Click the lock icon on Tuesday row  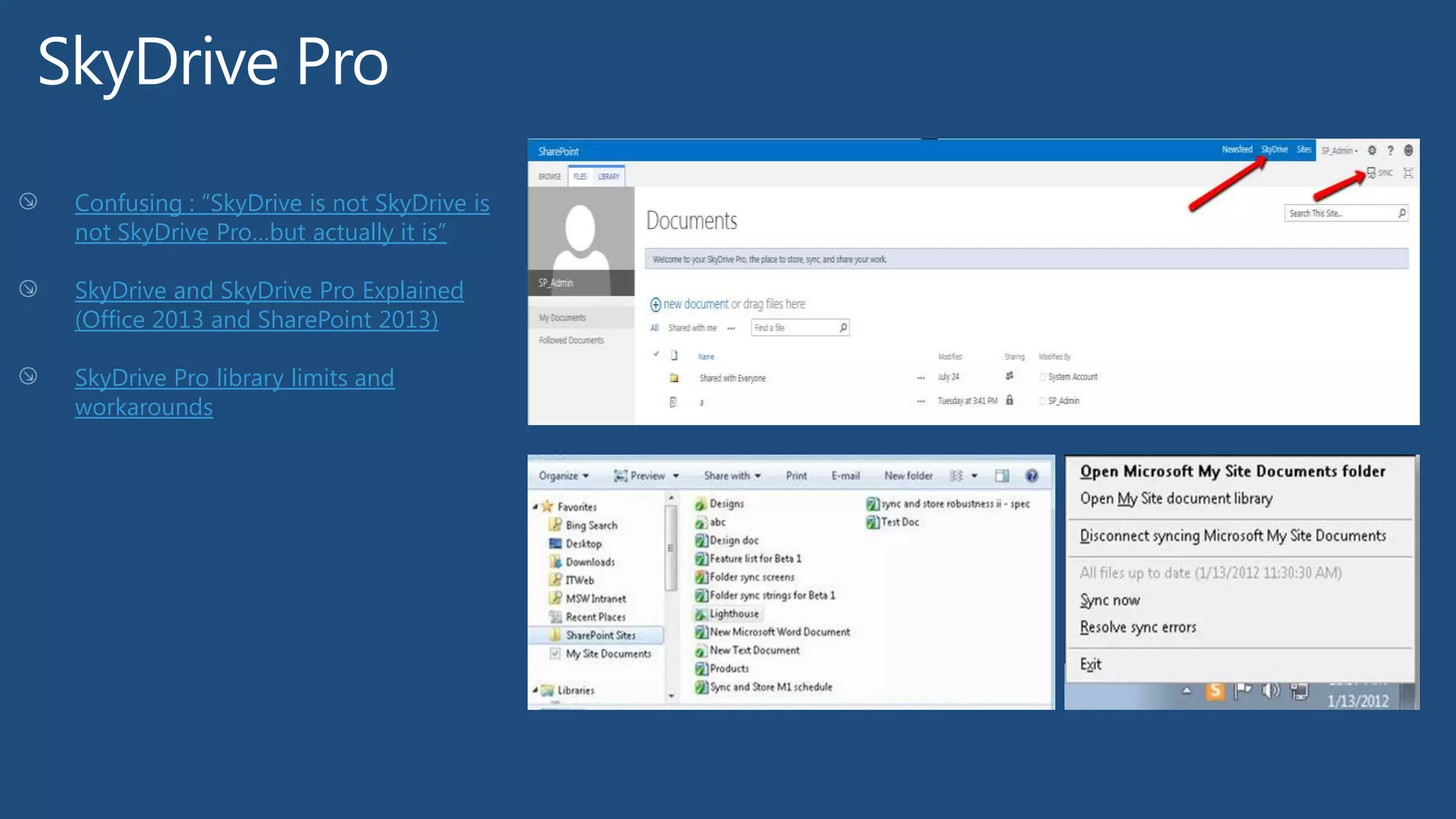click(1010, 400)
